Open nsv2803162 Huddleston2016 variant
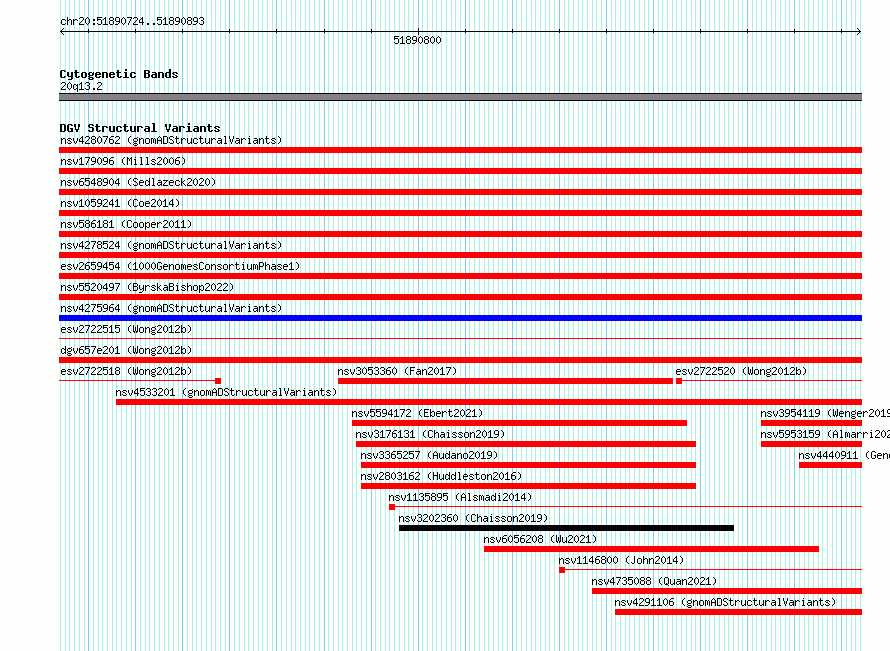 click(x=441, y=476)
